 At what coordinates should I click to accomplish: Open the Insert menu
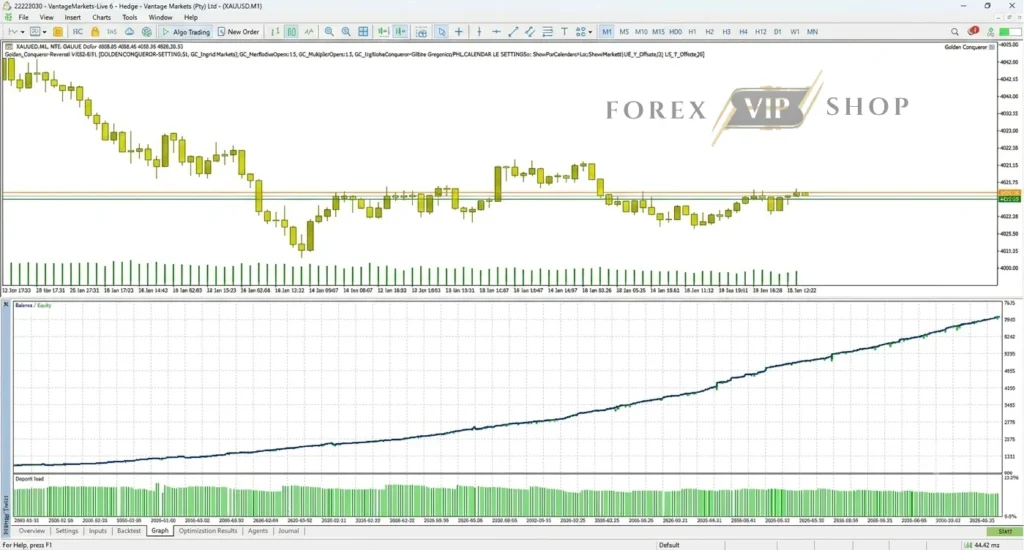tap(72, 18)
